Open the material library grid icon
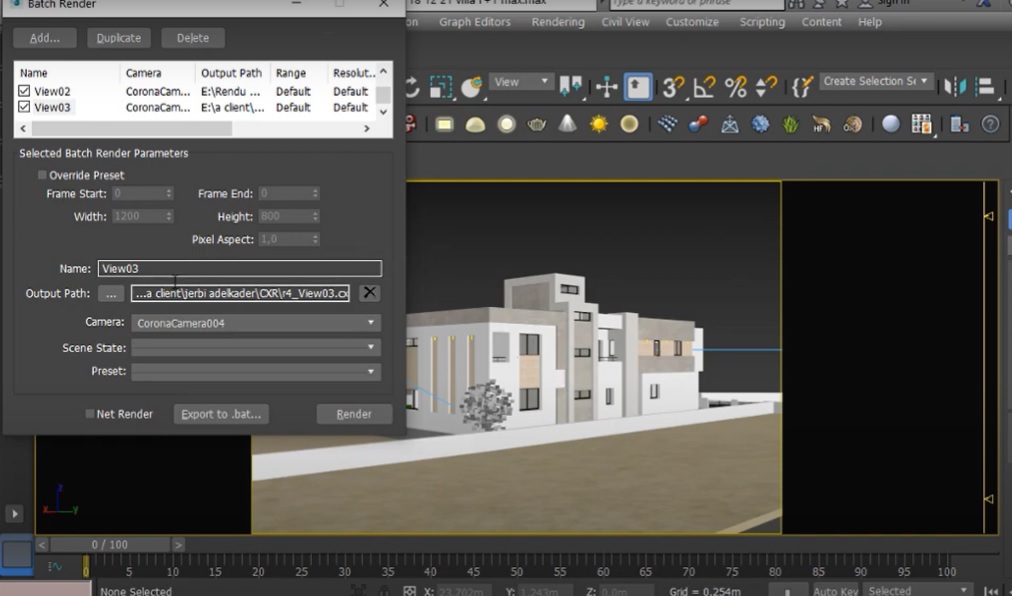 [x=922, y=124]
